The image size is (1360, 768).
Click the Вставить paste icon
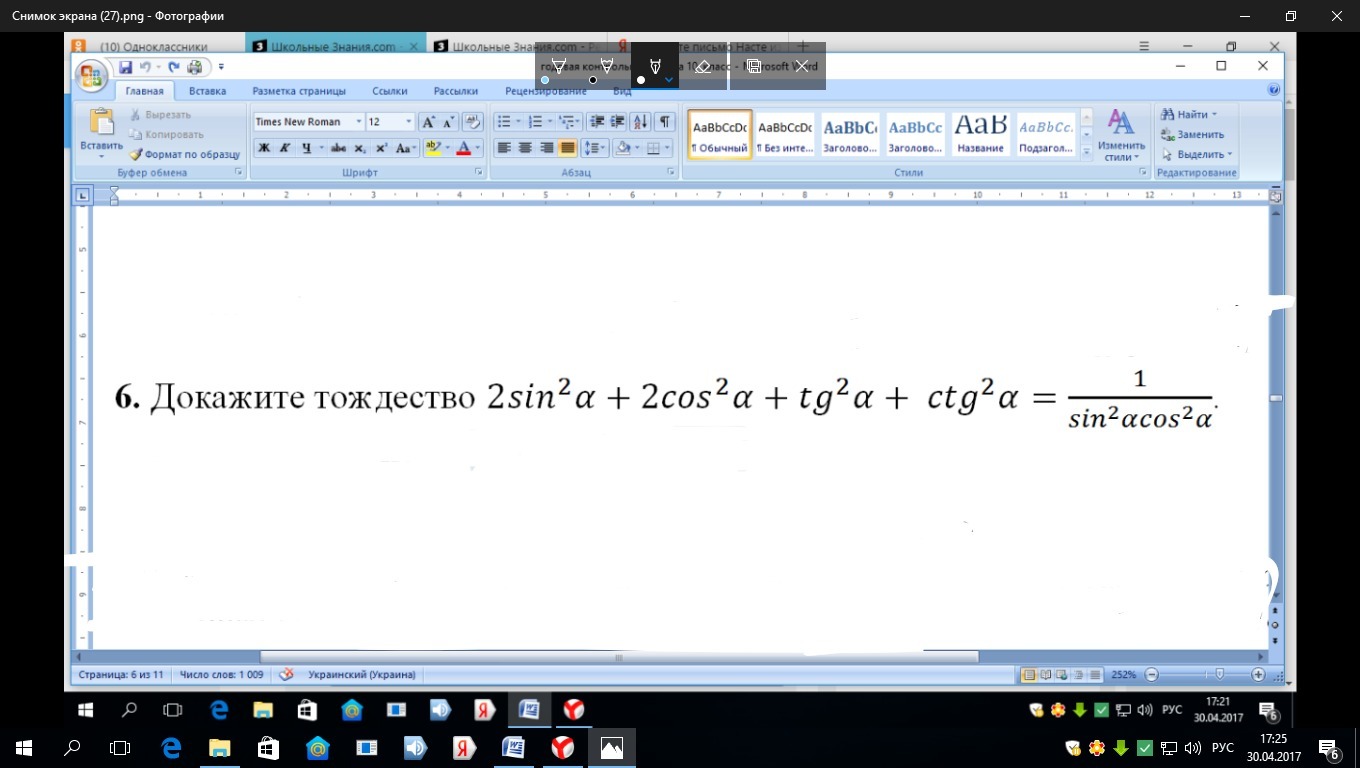(101, 123)
